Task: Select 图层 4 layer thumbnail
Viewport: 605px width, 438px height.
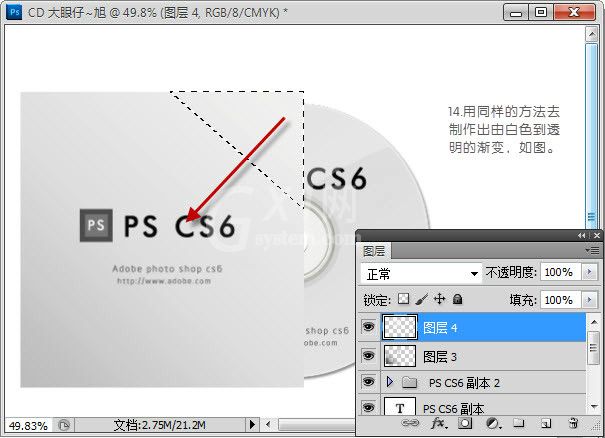Action: tap(400, 327)
